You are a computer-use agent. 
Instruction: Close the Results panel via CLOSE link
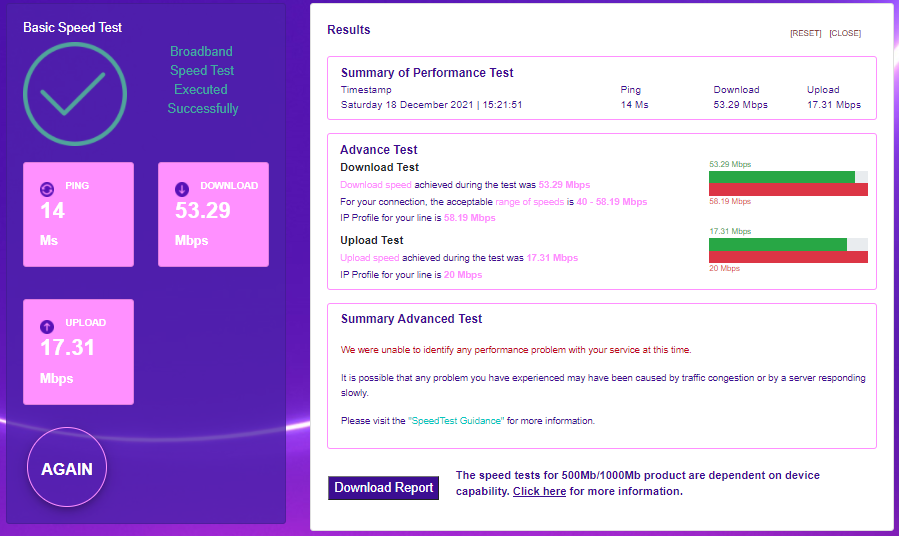pyautogui.click(x=845, y=33)
